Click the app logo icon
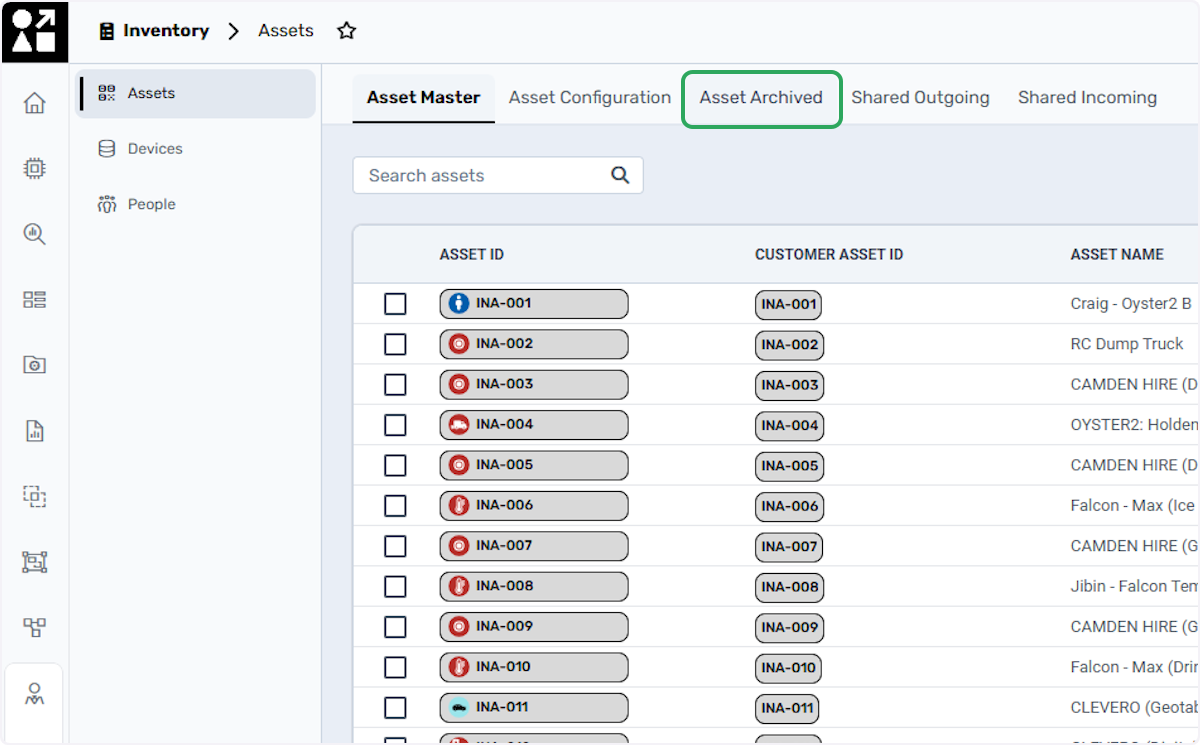This screenshot has width=1200, height=745. 35,32
